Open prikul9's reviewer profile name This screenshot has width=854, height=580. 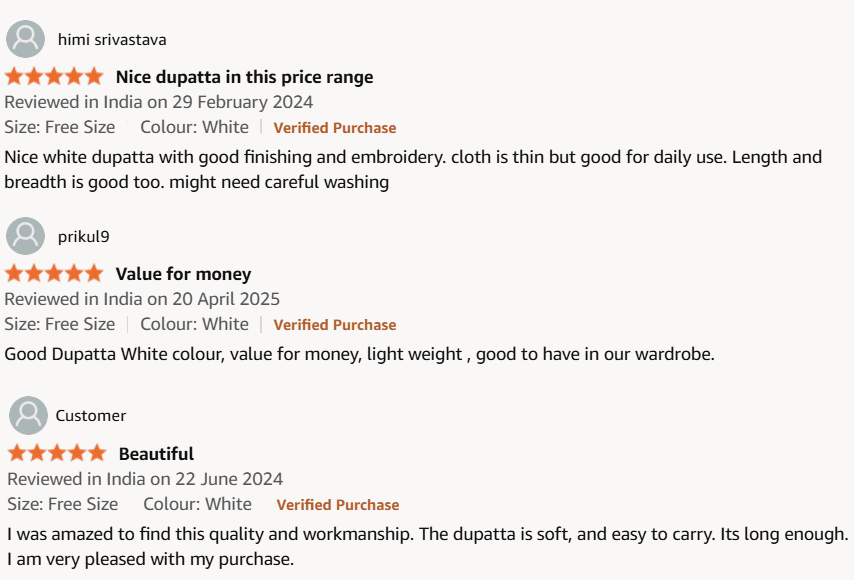click(84, 237)
